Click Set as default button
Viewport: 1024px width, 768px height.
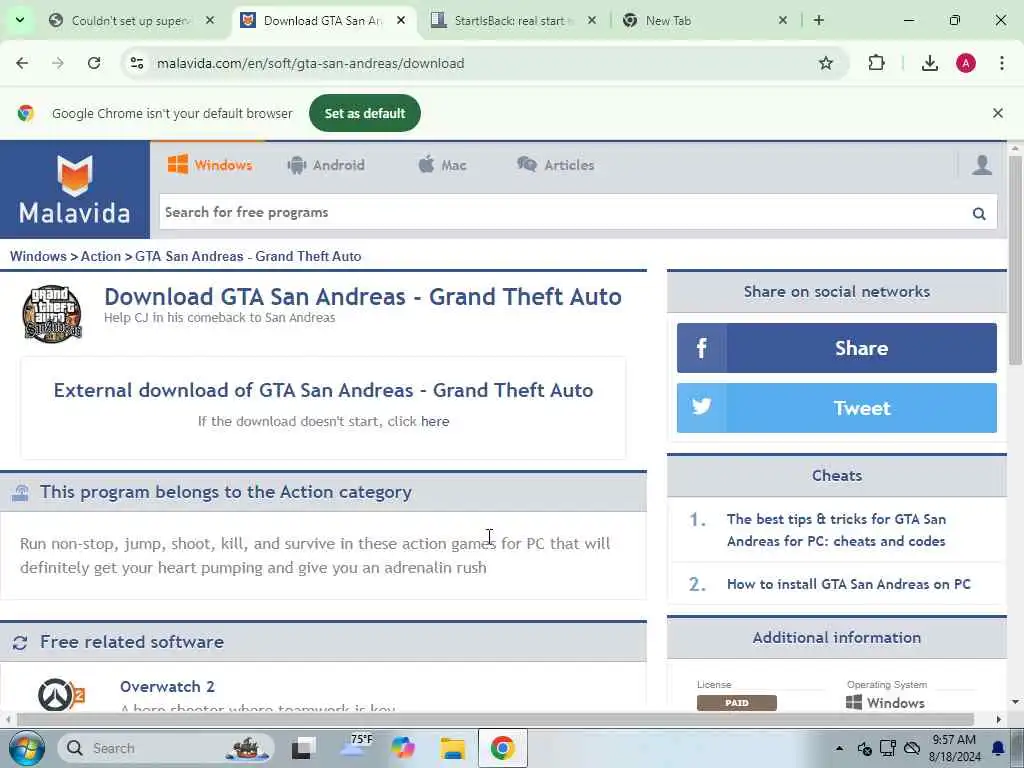pos(364,113)
